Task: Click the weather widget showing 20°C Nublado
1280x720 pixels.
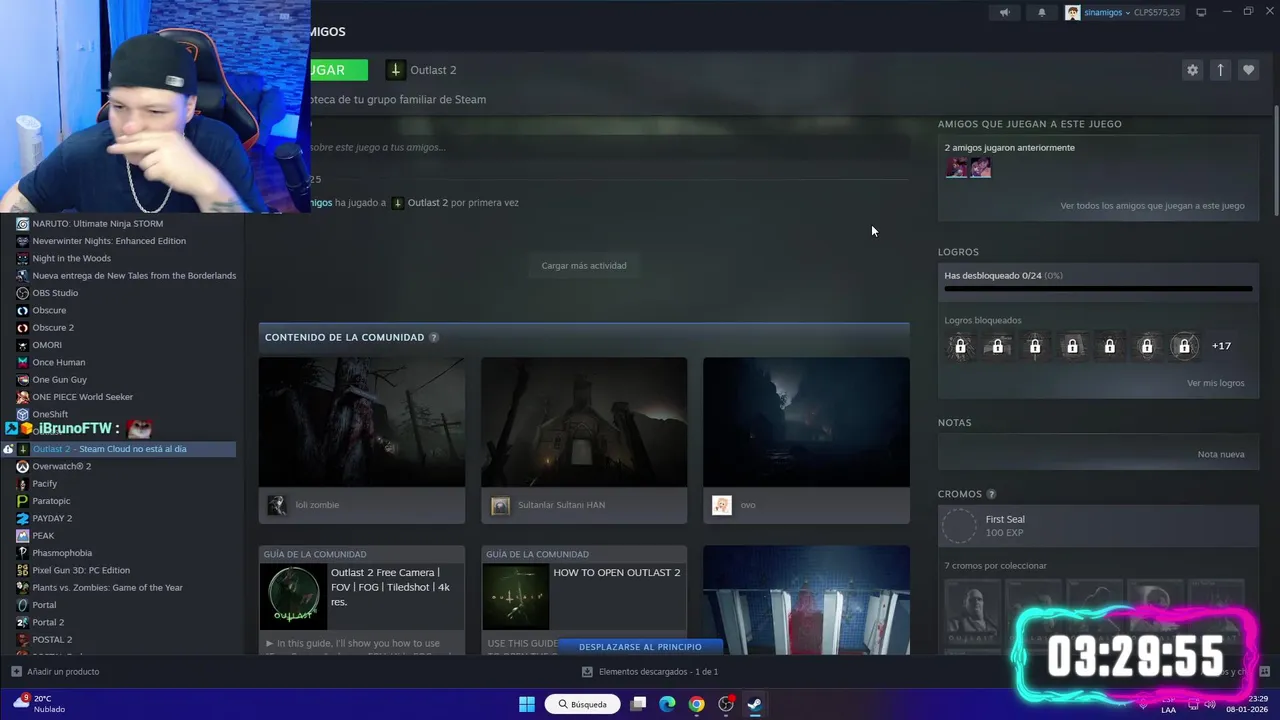Action: (x=40, y=704)
